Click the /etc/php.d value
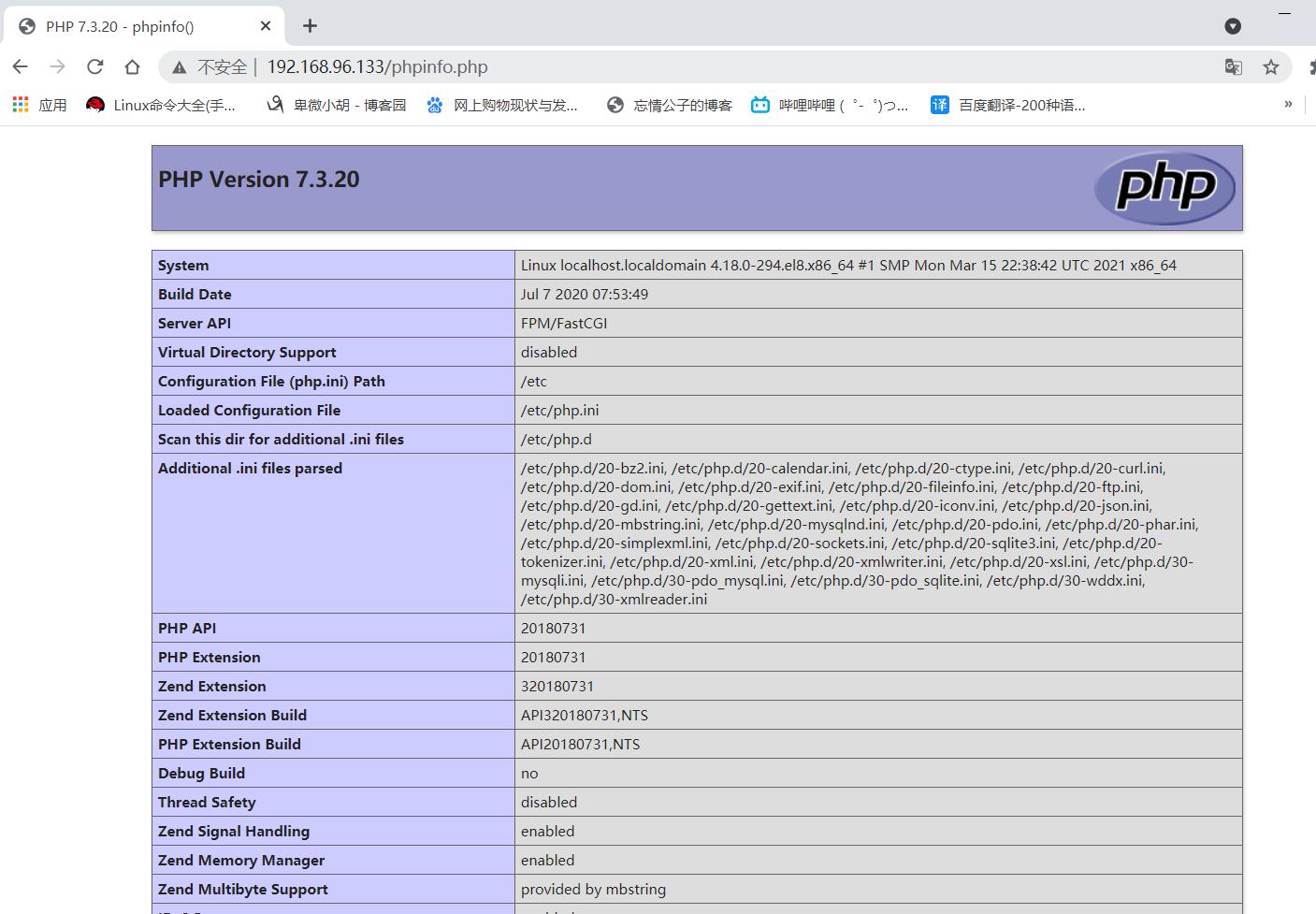Screen dimensions: 1316x914 [557, 439]
